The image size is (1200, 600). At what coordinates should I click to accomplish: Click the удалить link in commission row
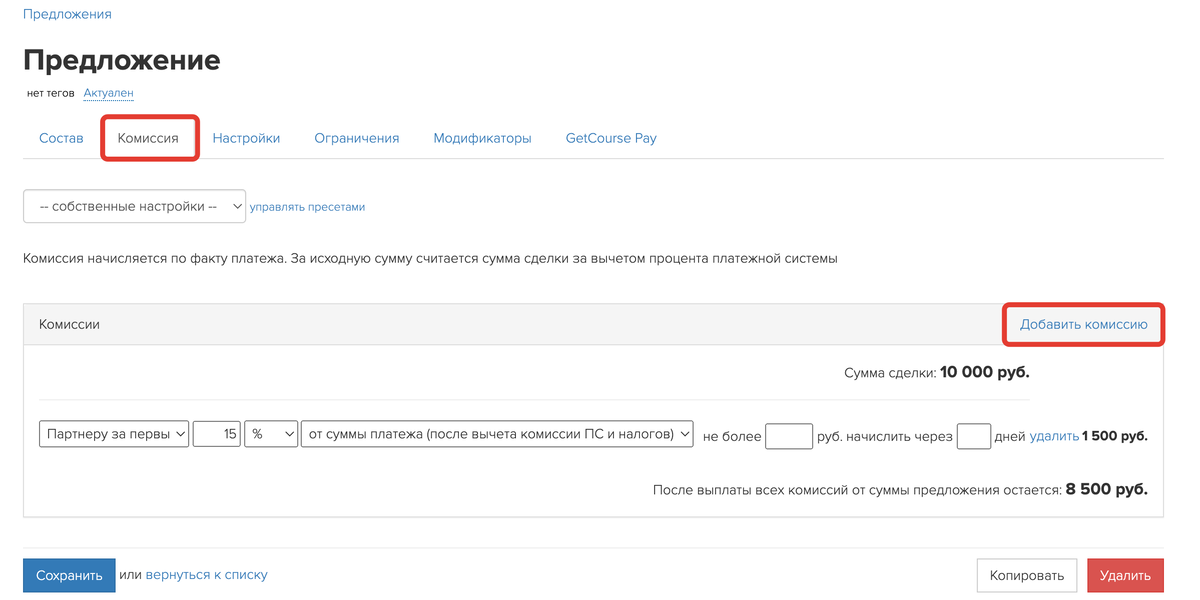pyautogui.click(x=1054, y=436)
